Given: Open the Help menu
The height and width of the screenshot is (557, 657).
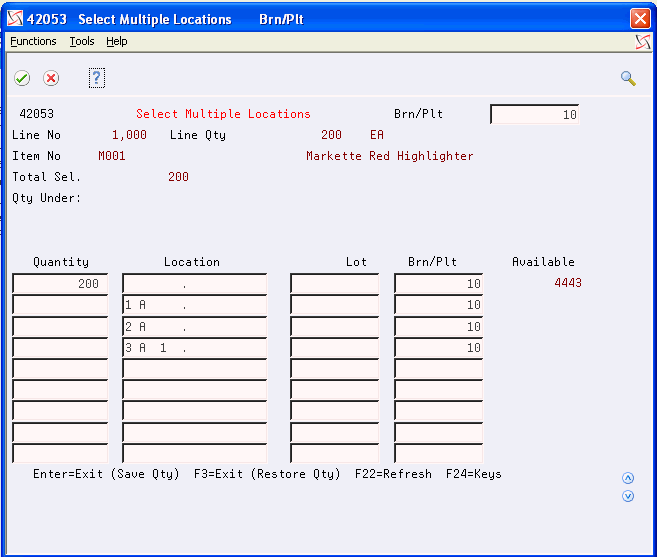Looking at the screenshot, I should [x=116, y=41].
